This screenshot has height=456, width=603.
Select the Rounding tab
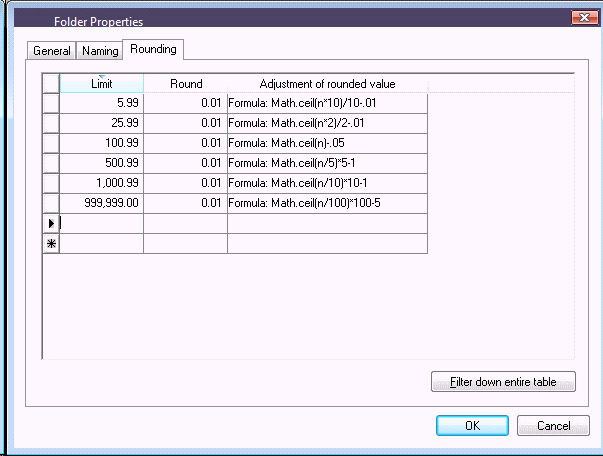tap(153, 49)
